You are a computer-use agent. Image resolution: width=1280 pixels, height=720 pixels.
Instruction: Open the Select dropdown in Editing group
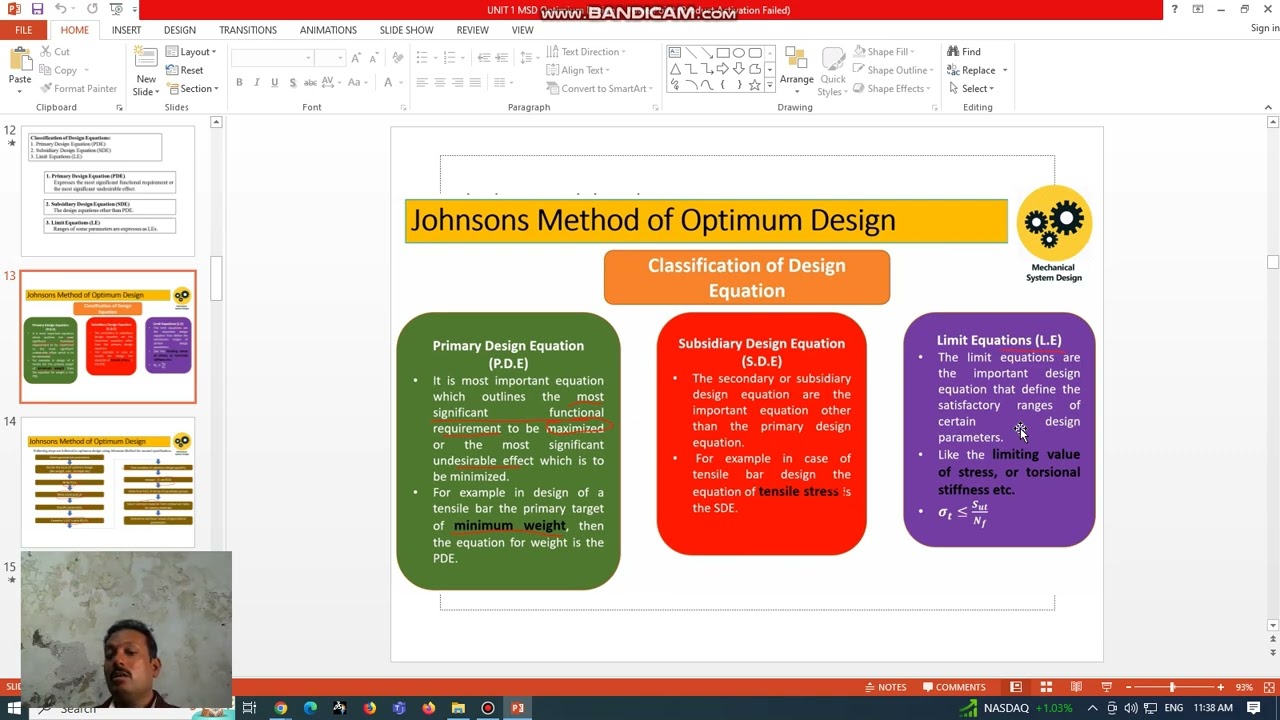(x=970, y=88)
